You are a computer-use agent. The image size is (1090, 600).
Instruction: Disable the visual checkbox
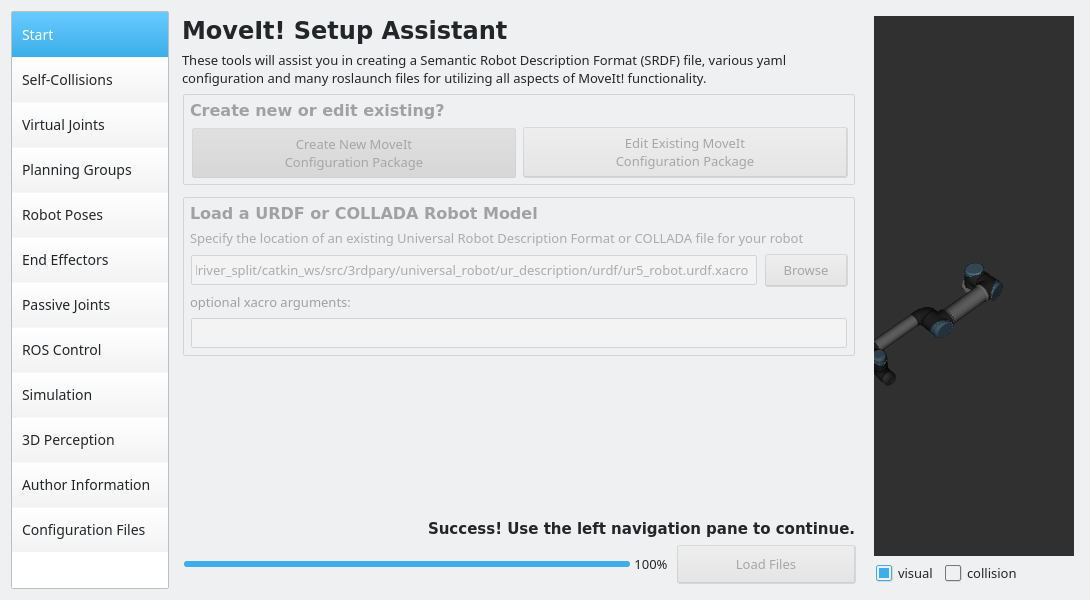point(884,573)
